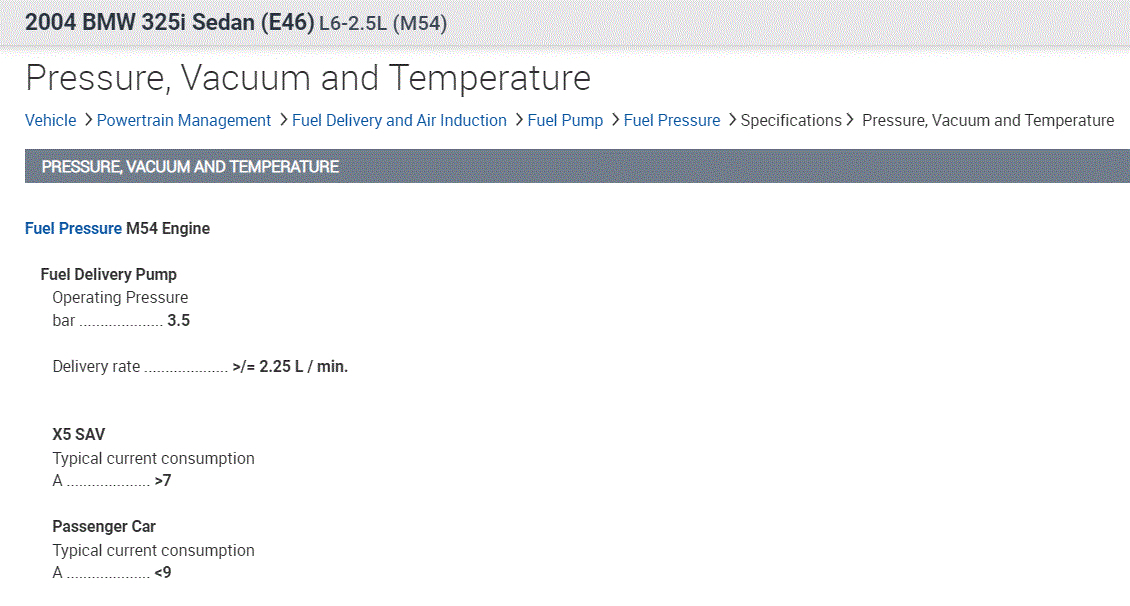The height and width of the screenshot is (606, 1130).
Task: Click the chevron before Powertrain Management breadcrumb
Action: tap(87, 120)
